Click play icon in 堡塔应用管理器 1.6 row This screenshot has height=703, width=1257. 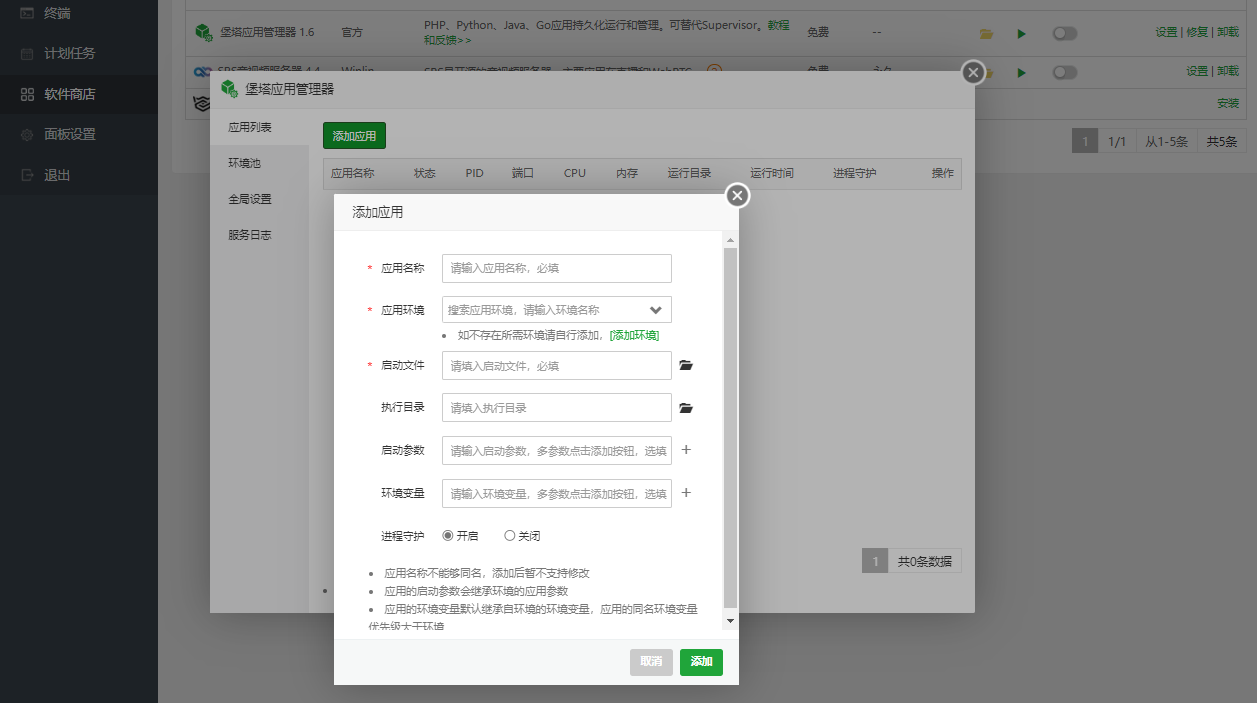click(1021, 34)
